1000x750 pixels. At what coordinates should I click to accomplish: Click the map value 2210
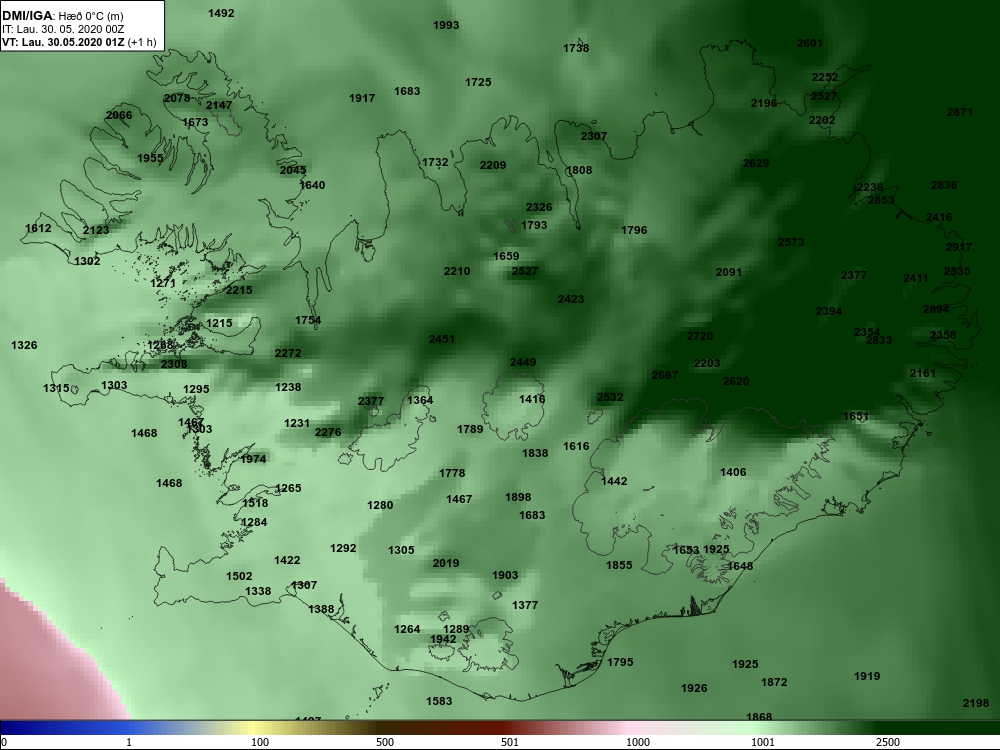[457, 272]
